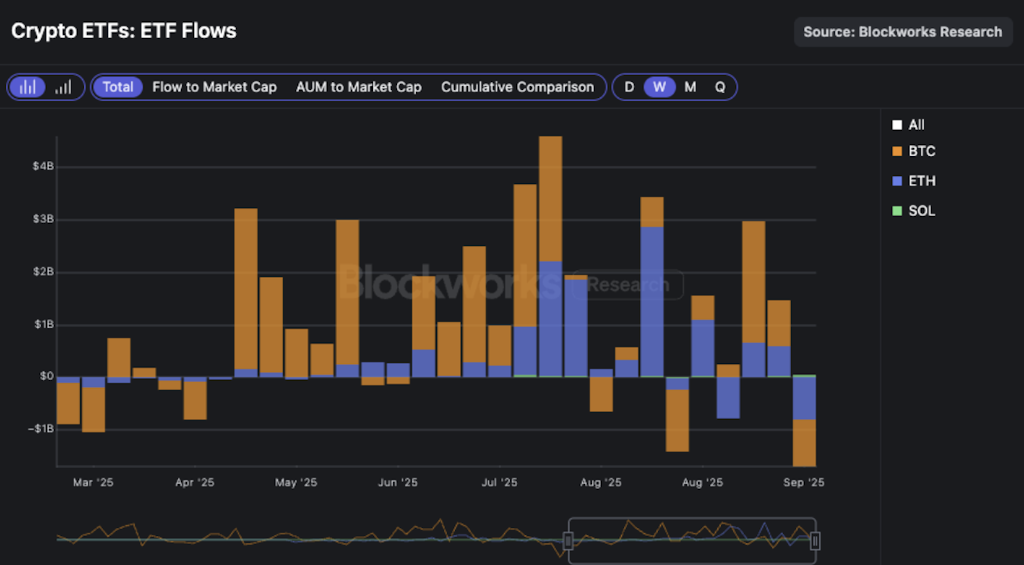Click the unselected left area of the range navigator
Image resolution: width=1024 pixels, height=565 pixels.
tap(310, 538)
